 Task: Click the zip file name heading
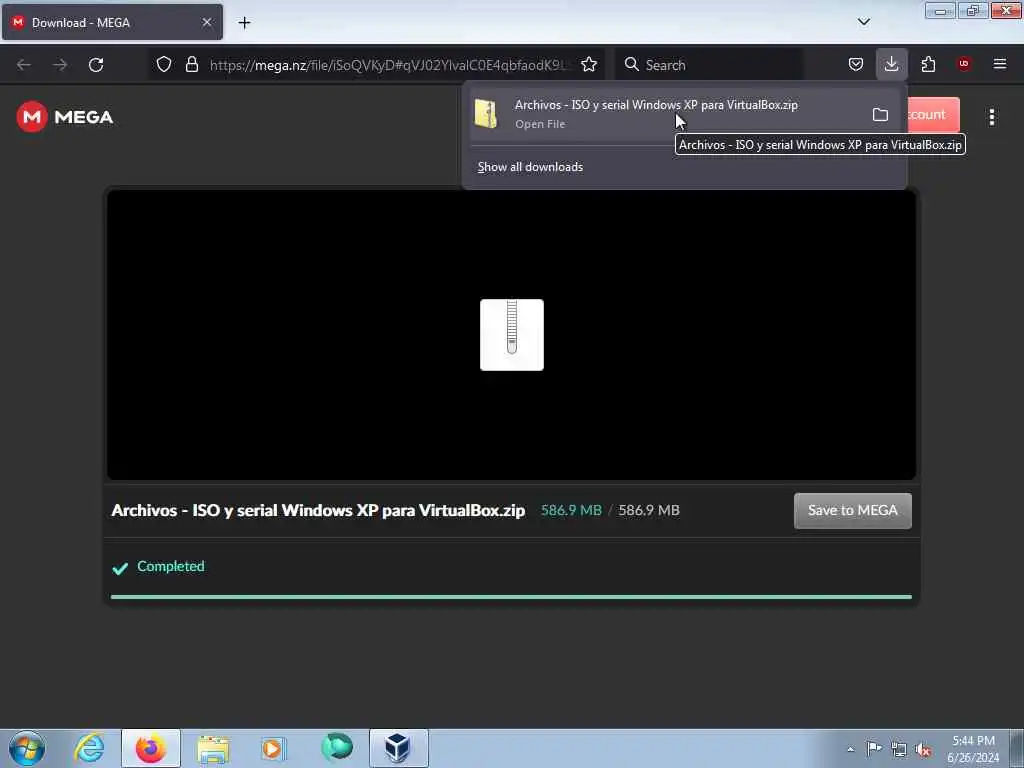[x=318, y=511]
